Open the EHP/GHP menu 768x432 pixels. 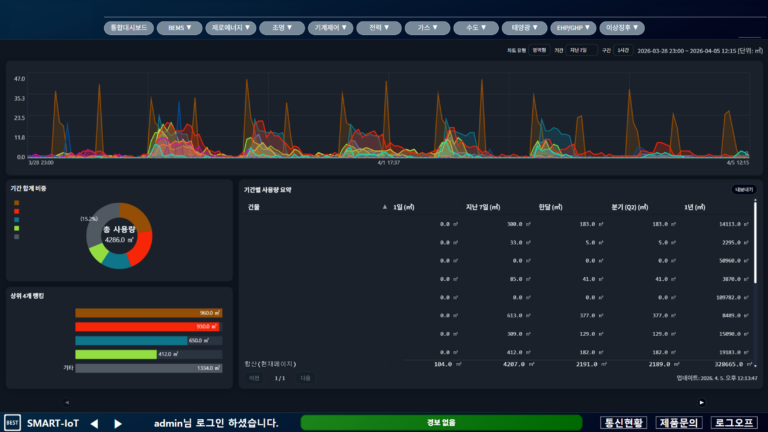pyautogui.click(x=573, y=28)
